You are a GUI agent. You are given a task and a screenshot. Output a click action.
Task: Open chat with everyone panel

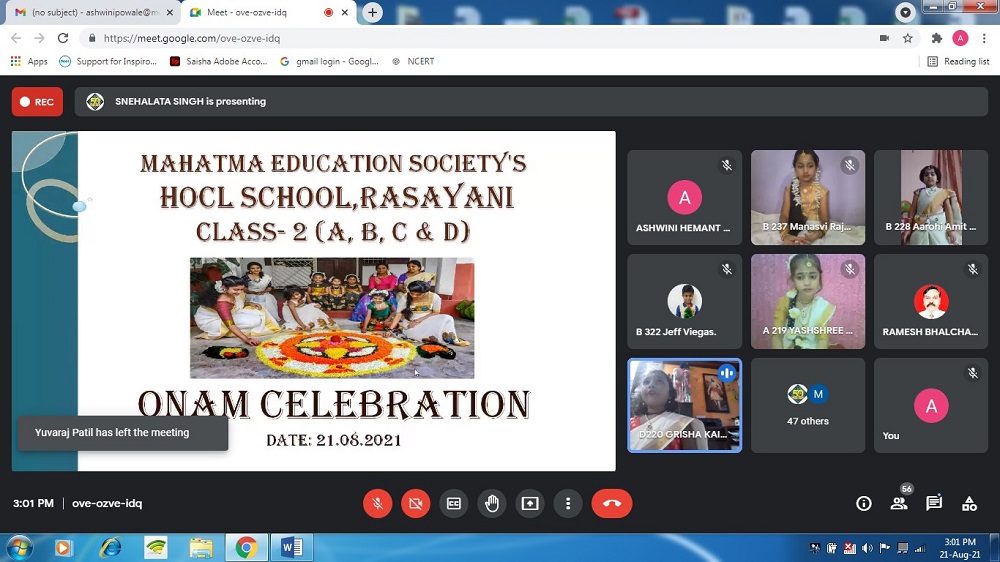pos(934,504)
